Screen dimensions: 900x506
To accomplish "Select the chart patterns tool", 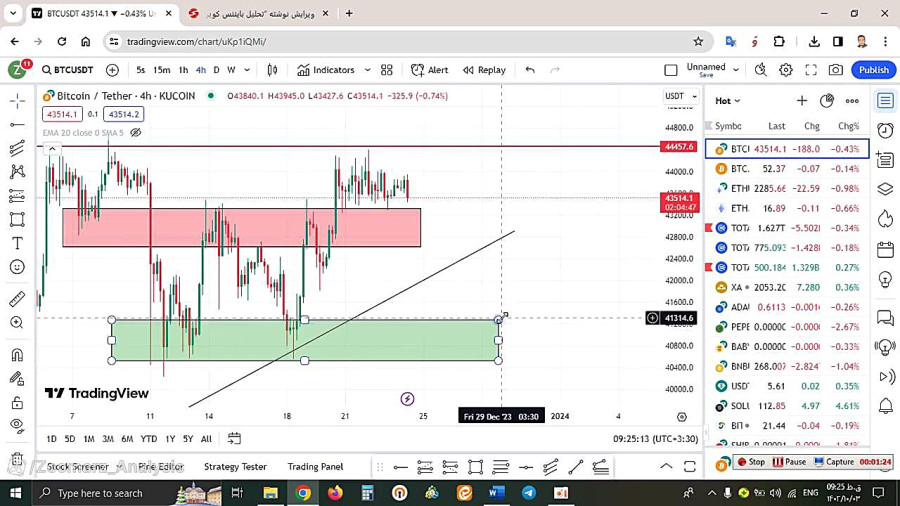I will 17,172.
